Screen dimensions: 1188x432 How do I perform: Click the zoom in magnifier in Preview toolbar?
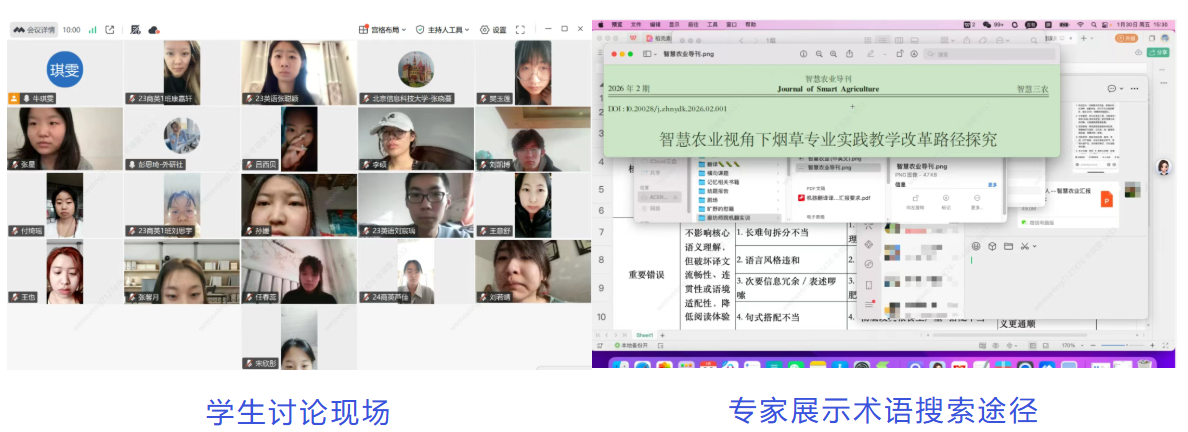[834, 54]
